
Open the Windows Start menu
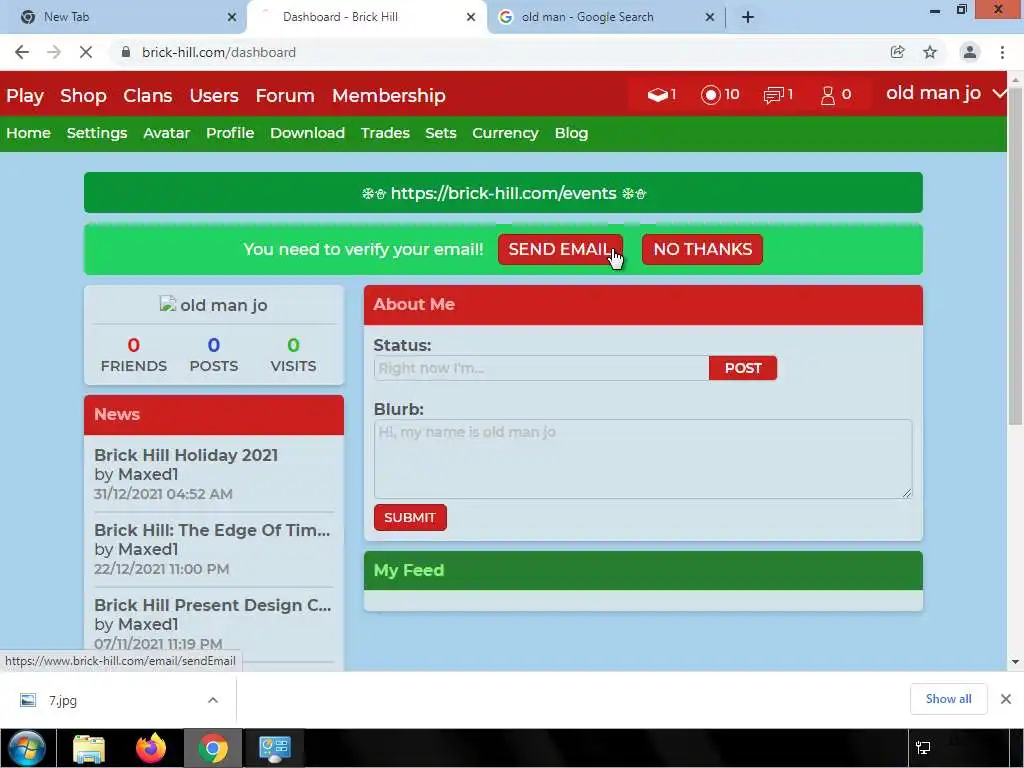(27, 748)
